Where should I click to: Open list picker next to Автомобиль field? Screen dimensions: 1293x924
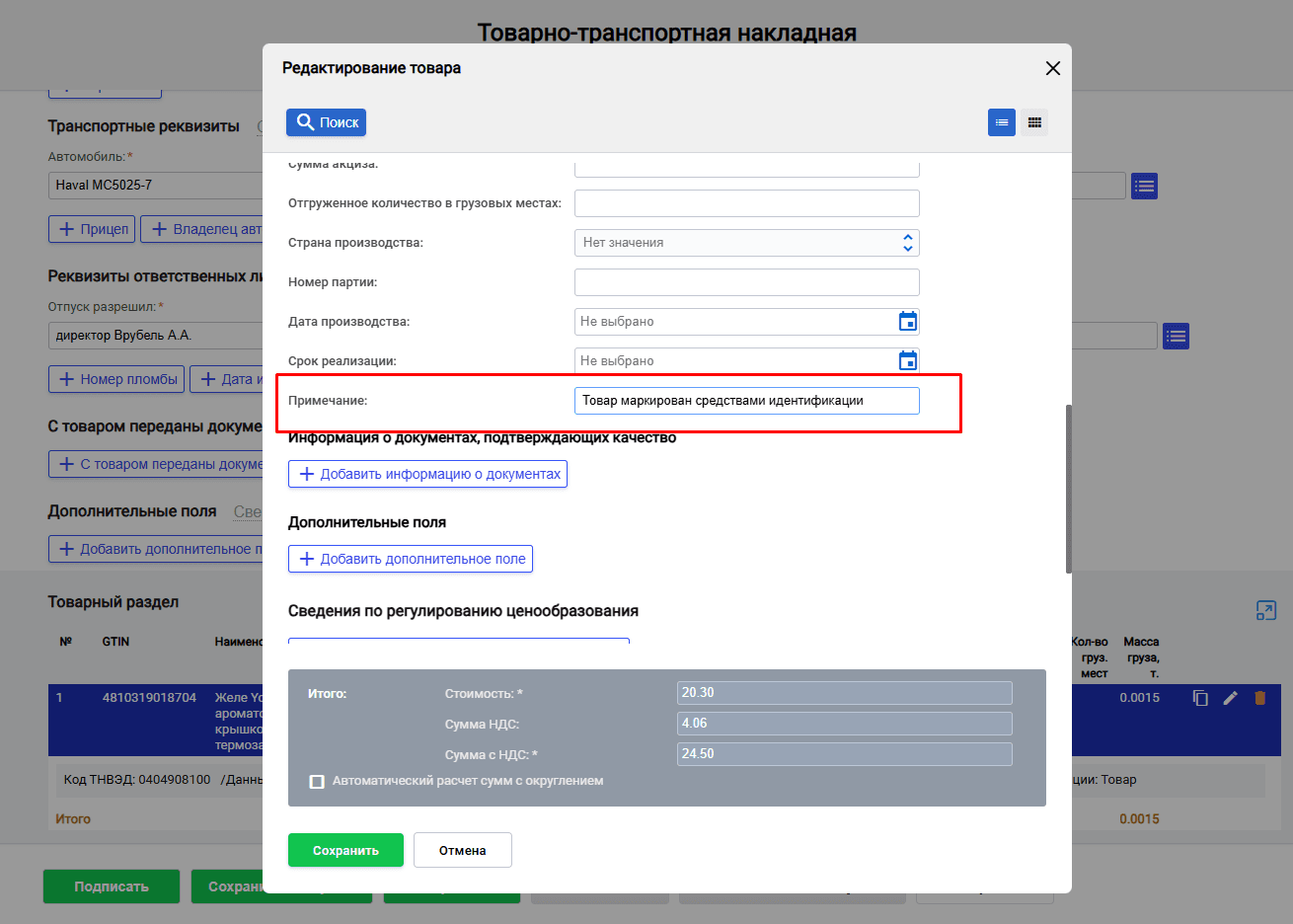[x=1144, y=186]
